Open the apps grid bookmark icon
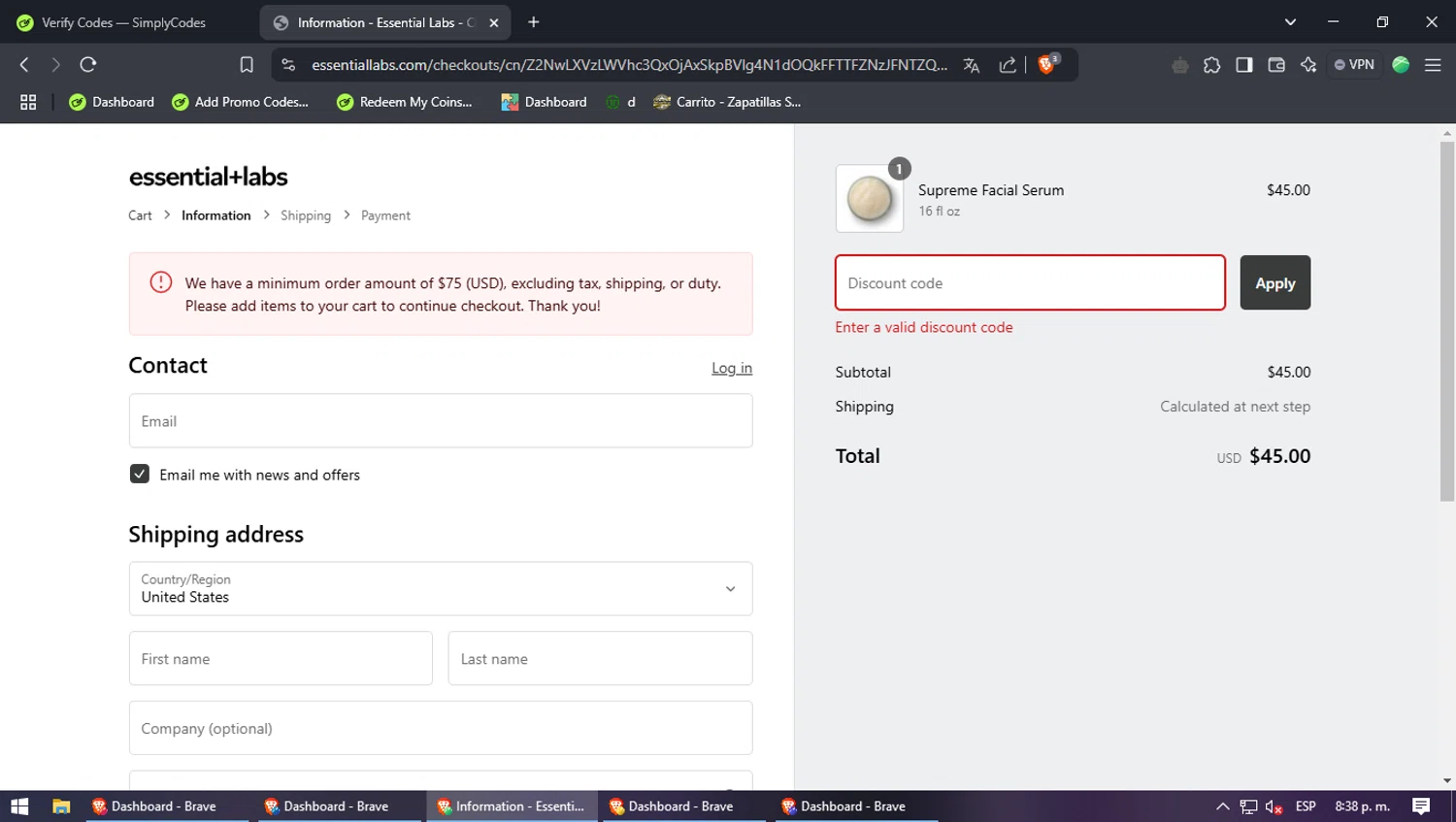 point(28,102)
